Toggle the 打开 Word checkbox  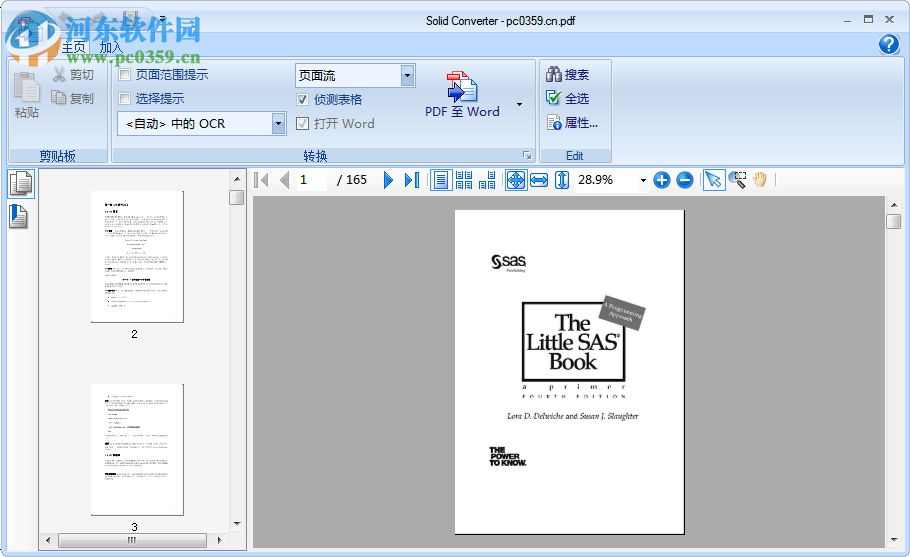pyautogui.click(x=302, y=123)
